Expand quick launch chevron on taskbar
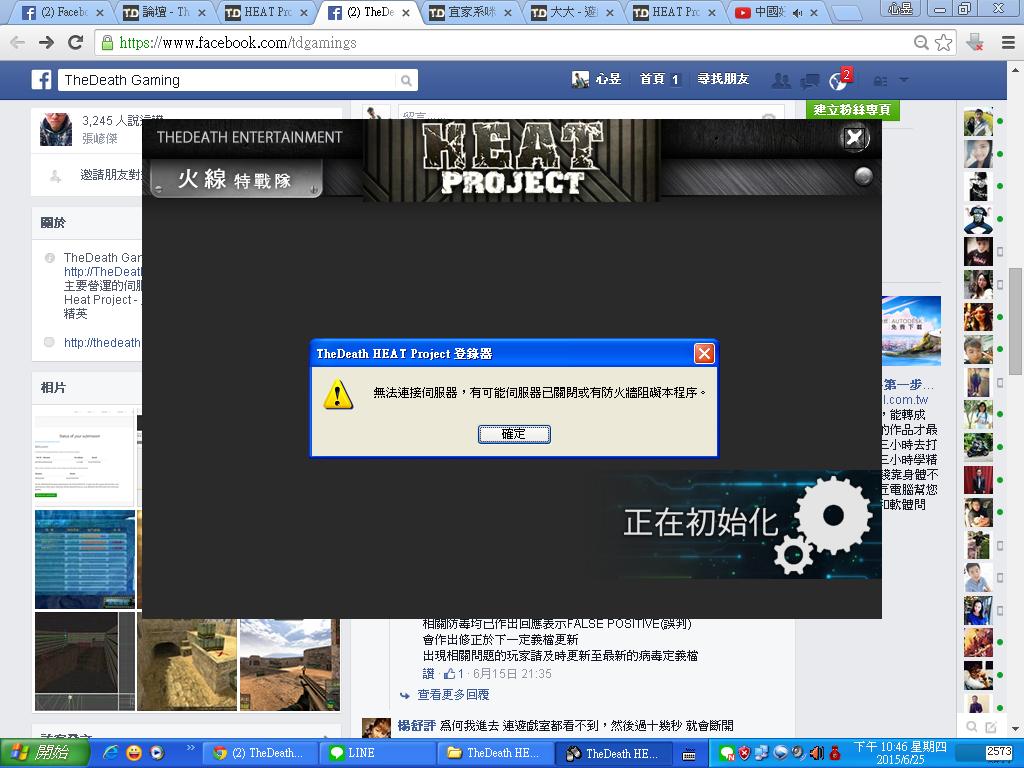The image size is (1024, 768). coord(191,747)
